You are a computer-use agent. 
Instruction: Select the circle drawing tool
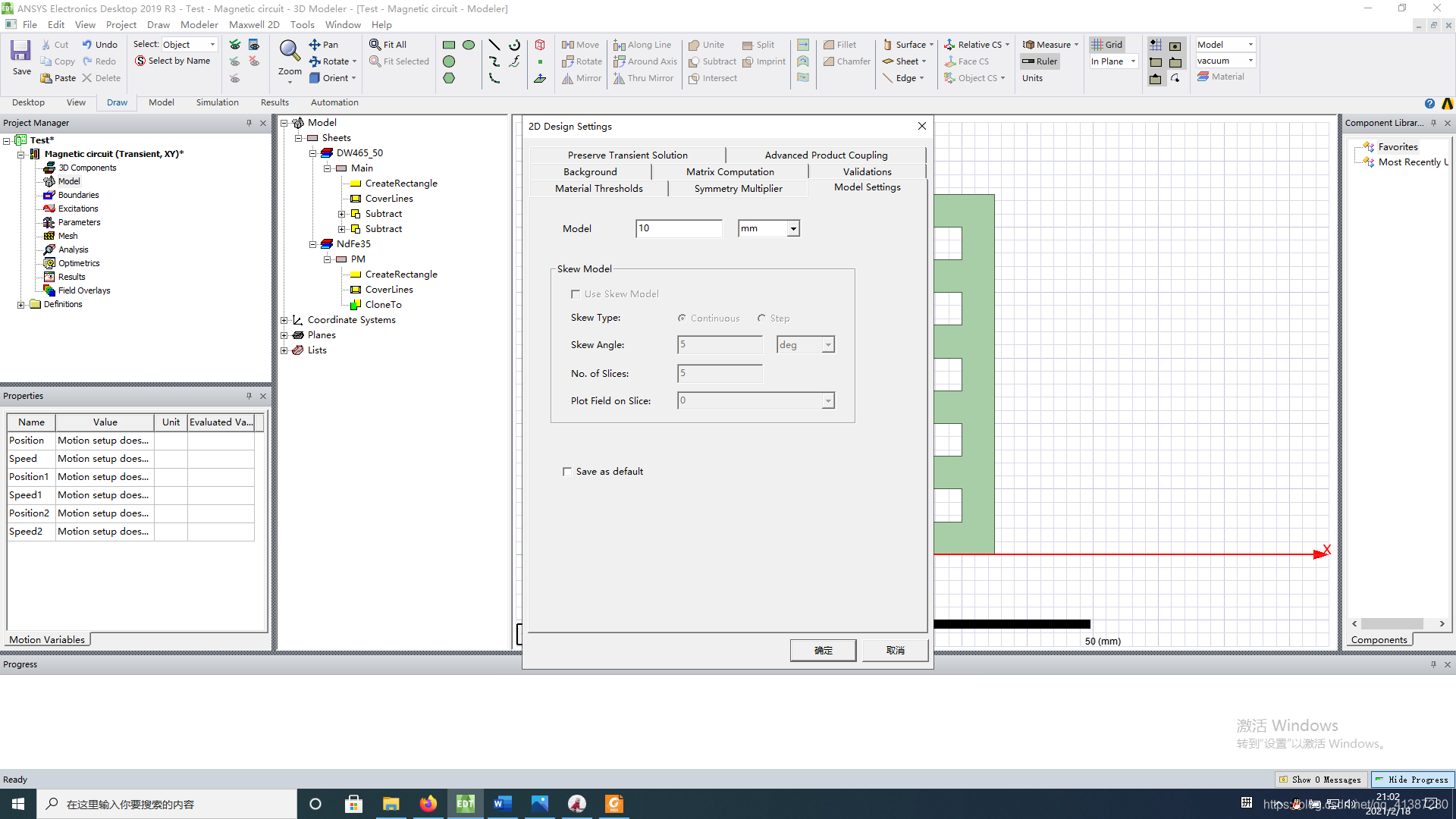tap(449, 61)
